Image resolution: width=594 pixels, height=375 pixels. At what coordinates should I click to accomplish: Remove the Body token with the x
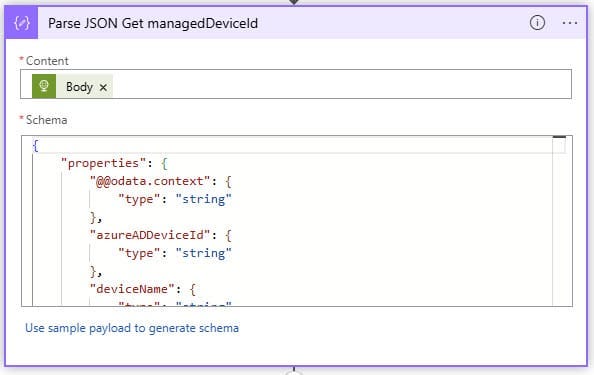pos(103,88)
